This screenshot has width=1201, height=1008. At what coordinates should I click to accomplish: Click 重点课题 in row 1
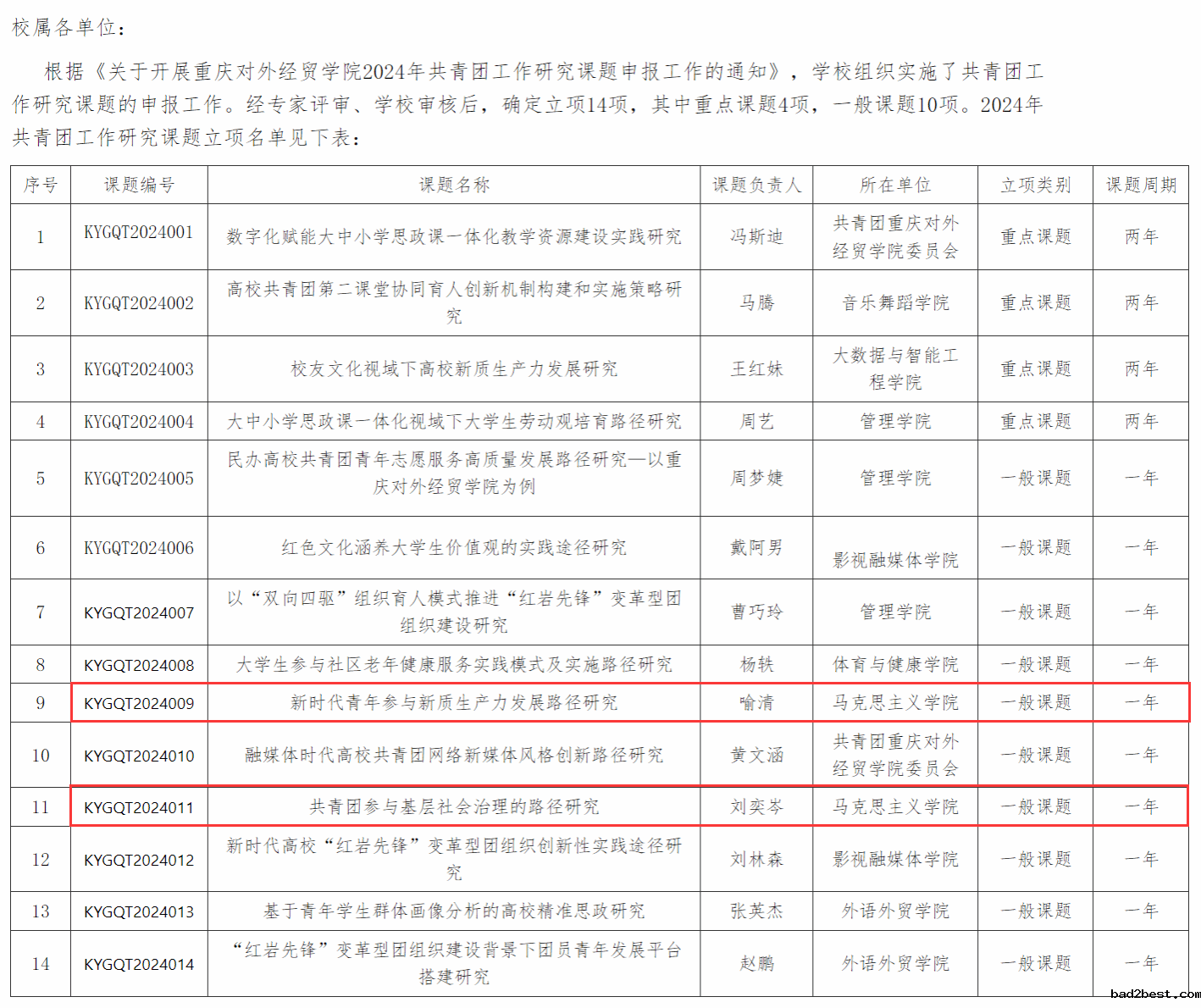click(x=1035, y=237)
